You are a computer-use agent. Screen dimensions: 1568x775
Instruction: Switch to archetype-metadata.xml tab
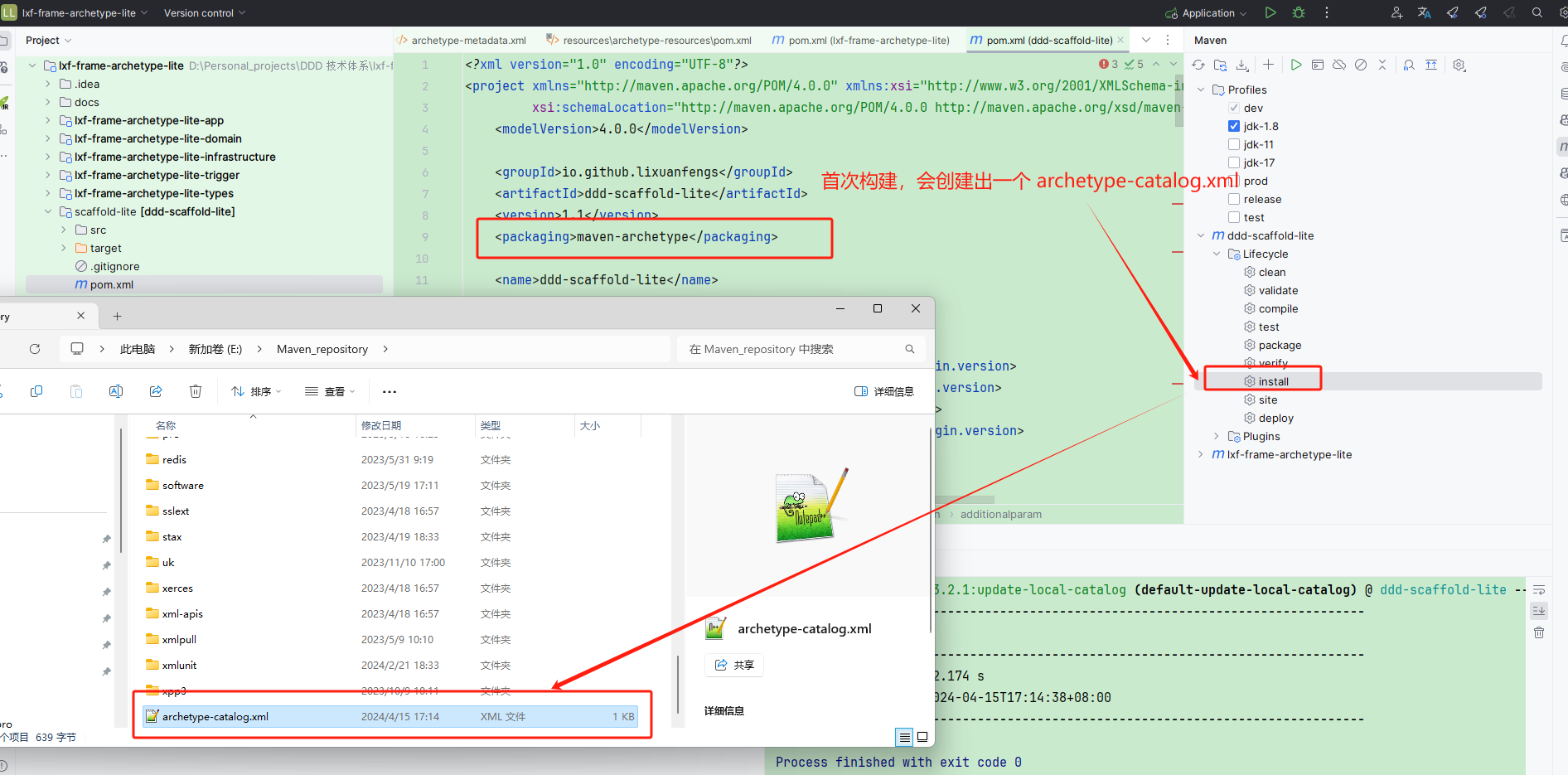click(461, 40)
